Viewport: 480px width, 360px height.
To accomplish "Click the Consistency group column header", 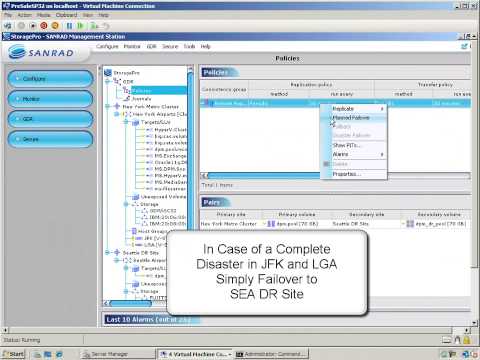I will click(x=224, y=89).
